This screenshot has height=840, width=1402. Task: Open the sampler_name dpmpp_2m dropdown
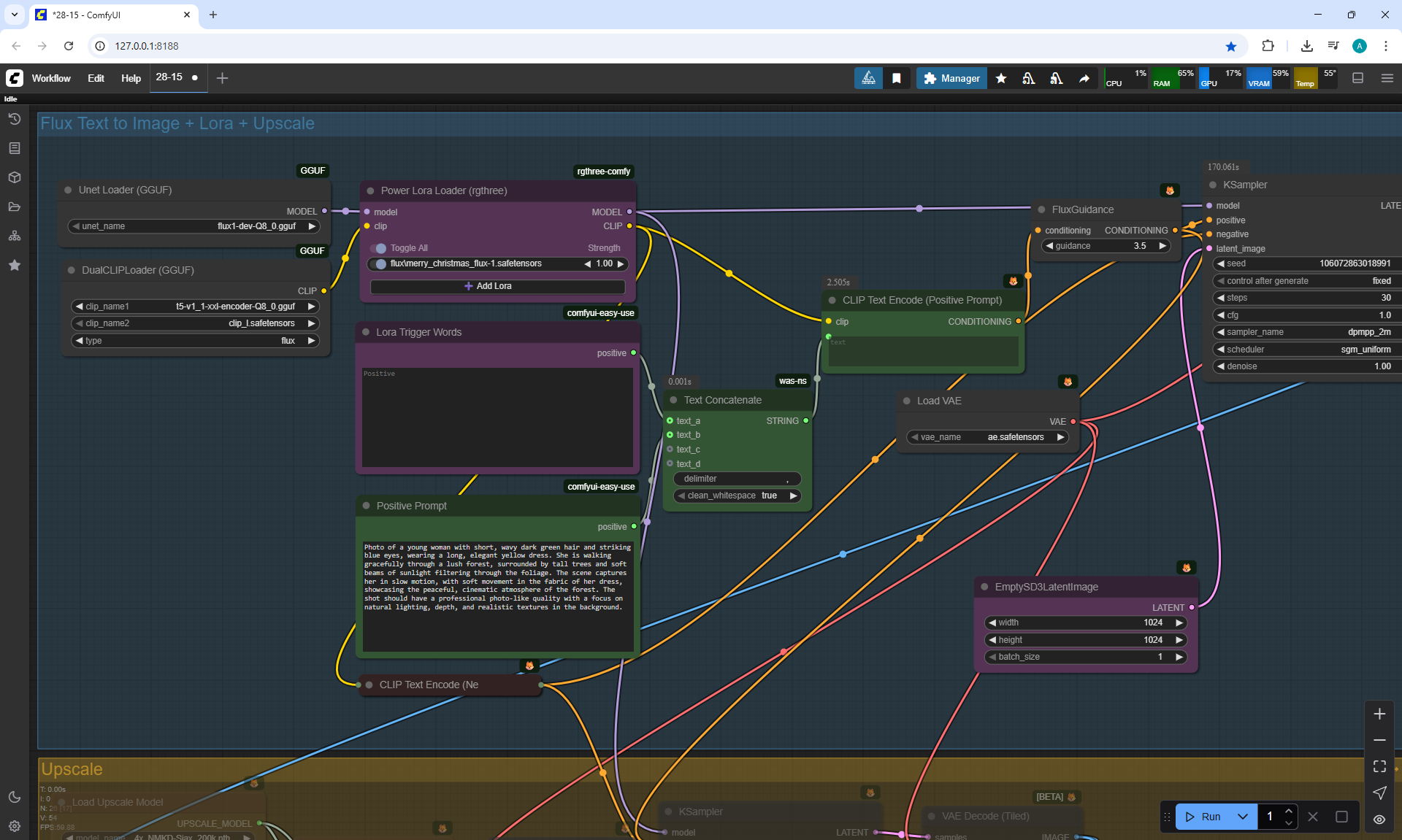(x=1307, y=332)
